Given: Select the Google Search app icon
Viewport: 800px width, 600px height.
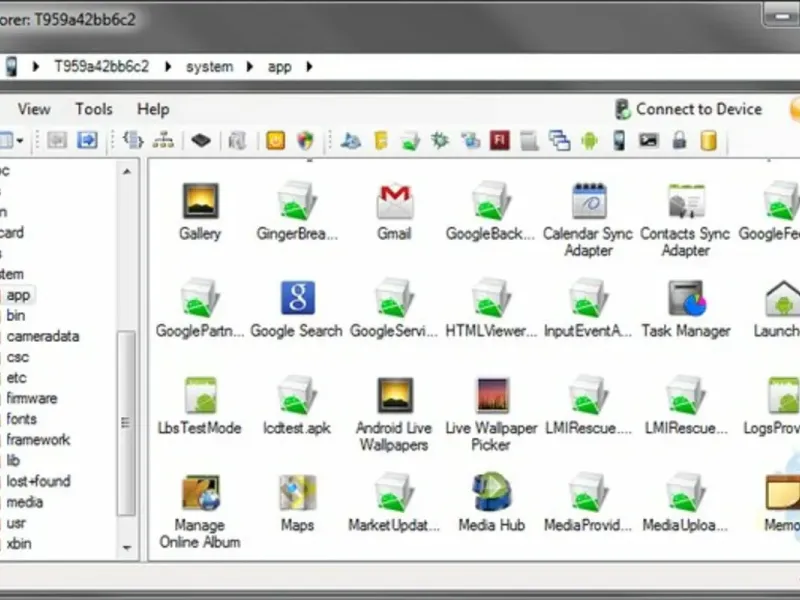Looking at the screenshot, I should [x=297, y=298].
